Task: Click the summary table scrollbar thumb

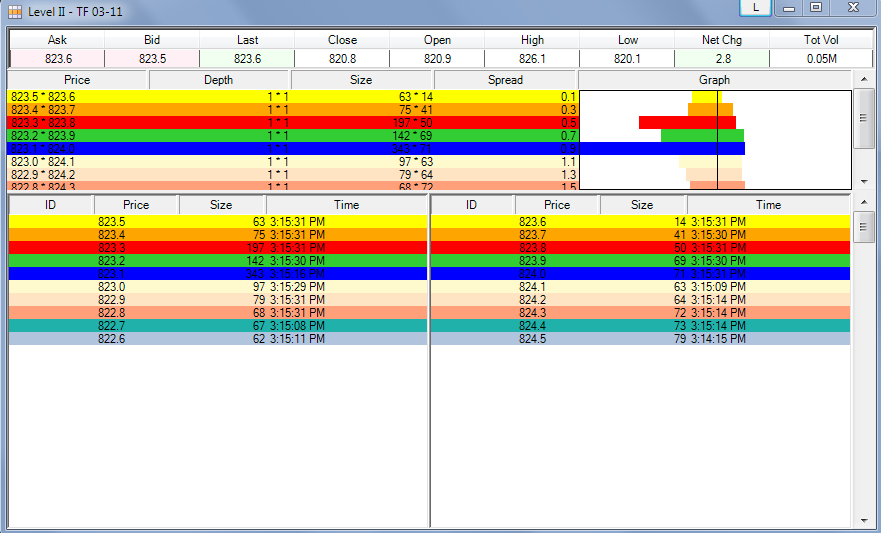Action: point(864,118)
